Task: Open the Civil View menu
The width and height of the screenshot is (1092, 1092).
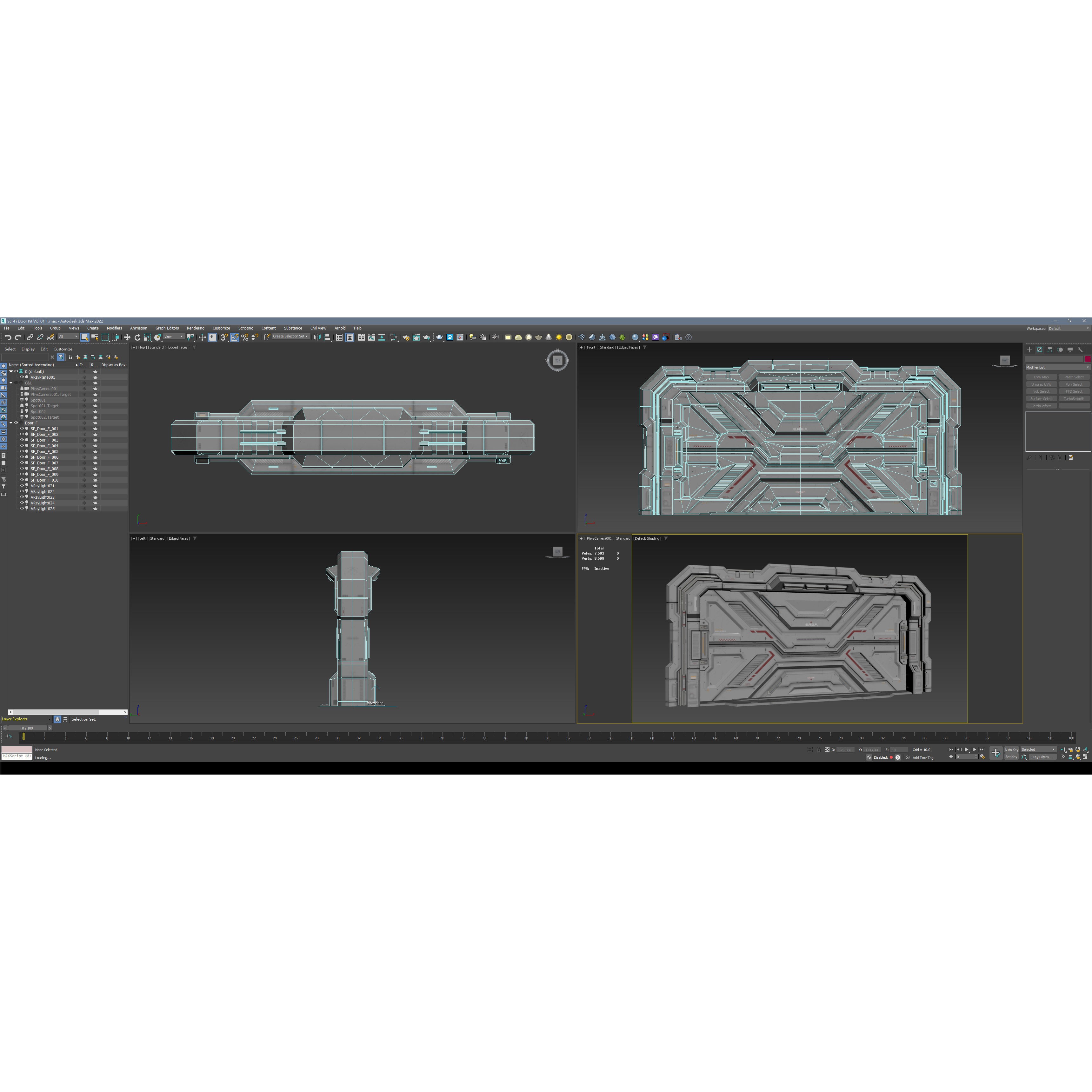Action: (318, 328)
